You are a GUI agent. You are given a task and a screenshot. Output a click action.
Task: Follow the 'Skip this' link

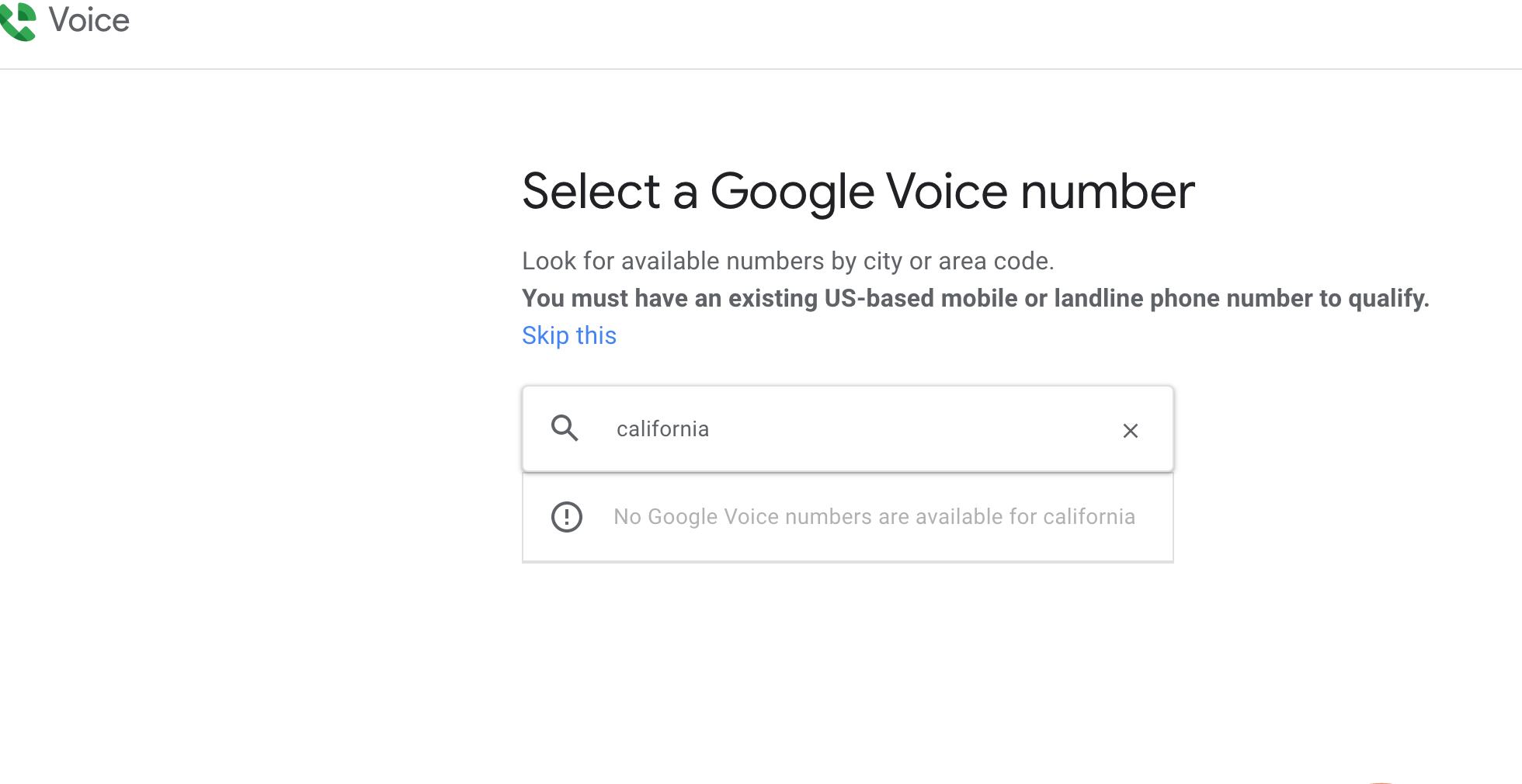568,335
